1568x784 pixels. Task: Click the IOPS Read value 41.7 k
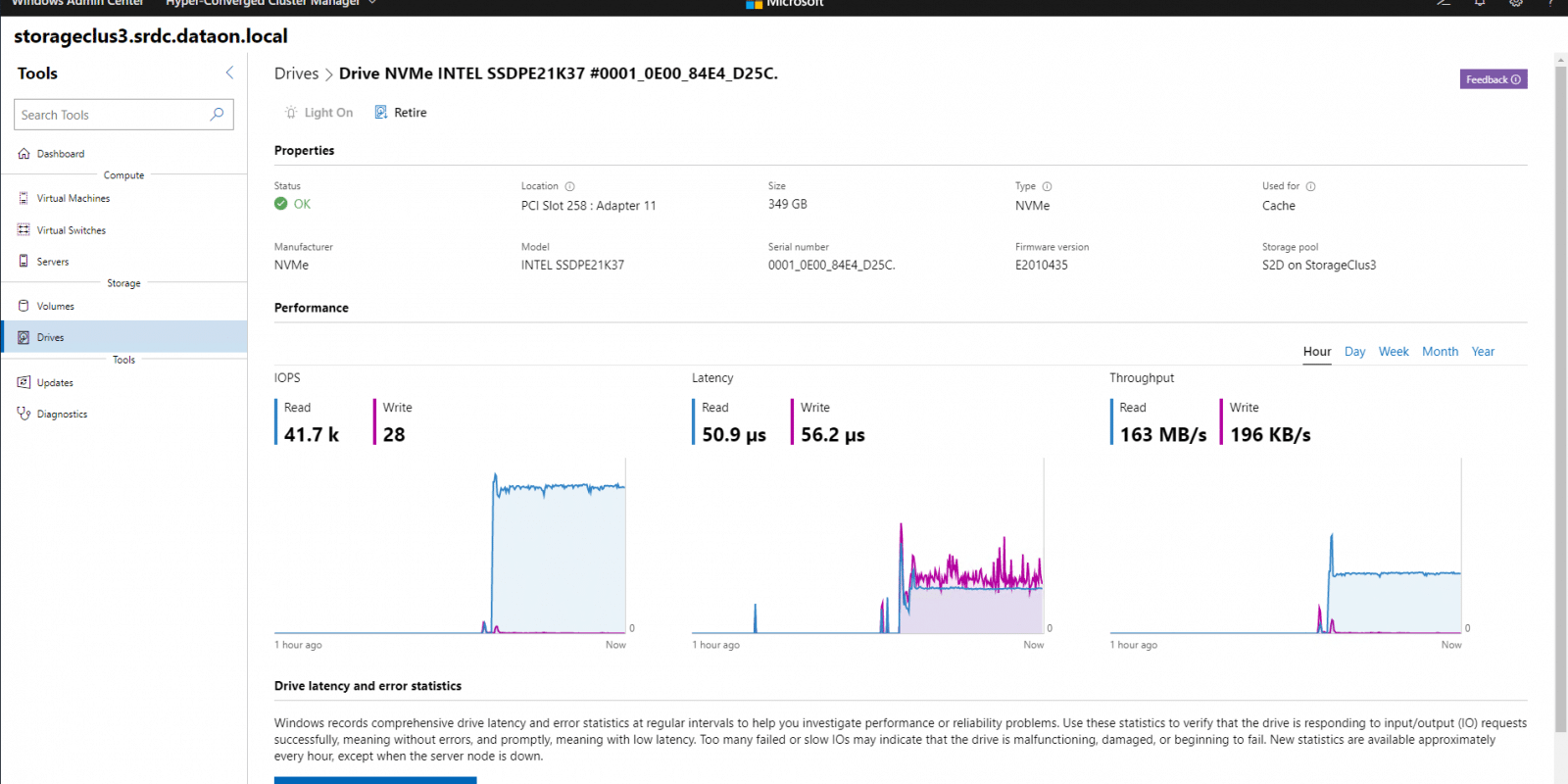coord(312,434)
